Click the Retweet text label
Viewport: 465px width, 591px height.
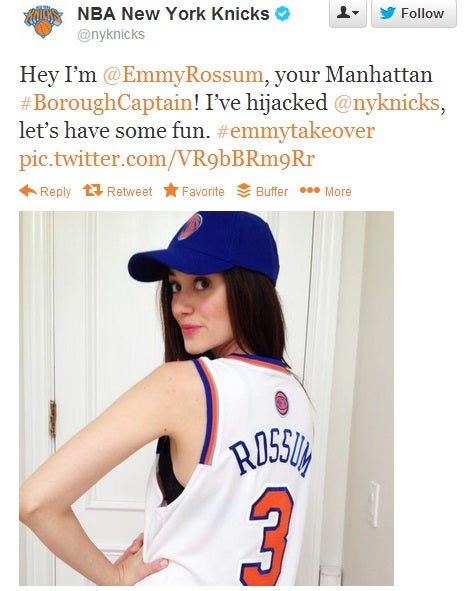[x=129, y=191]
